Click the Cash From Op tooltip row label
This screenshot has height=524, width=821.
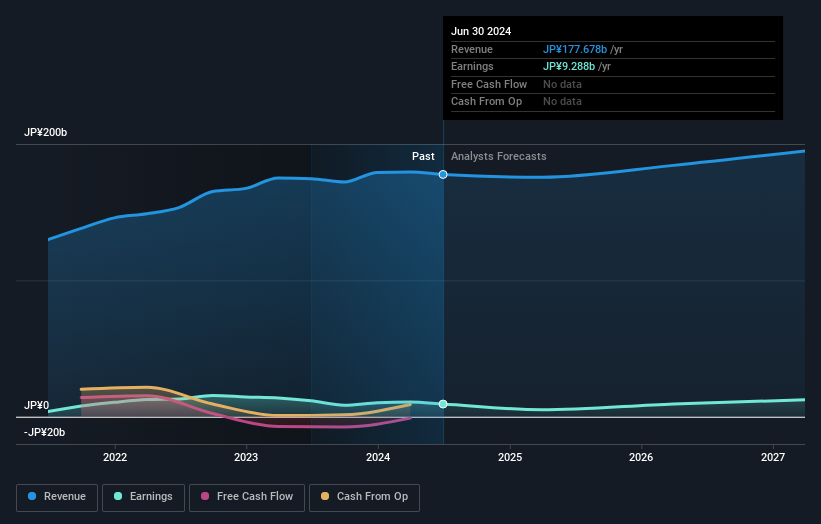tap(486, 102)
